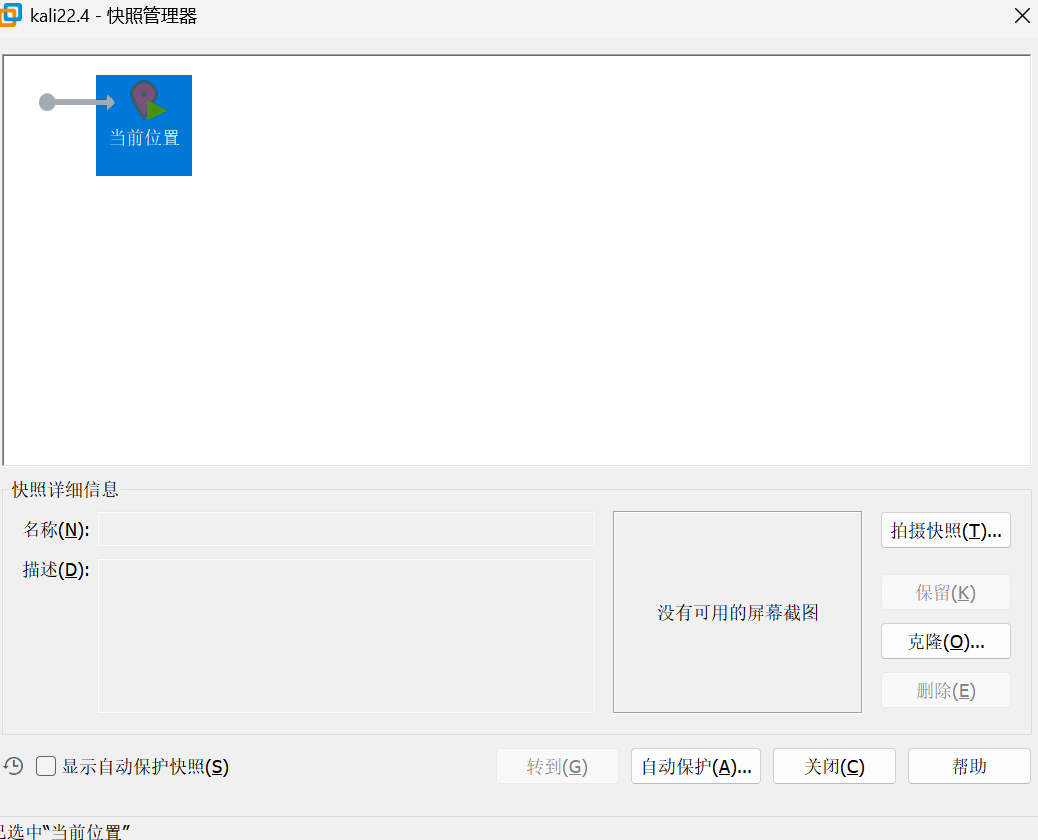Click empty white area of snapshot tree canvas
1038x840 pixels.
pyautogui.click(x=600, y=280)
